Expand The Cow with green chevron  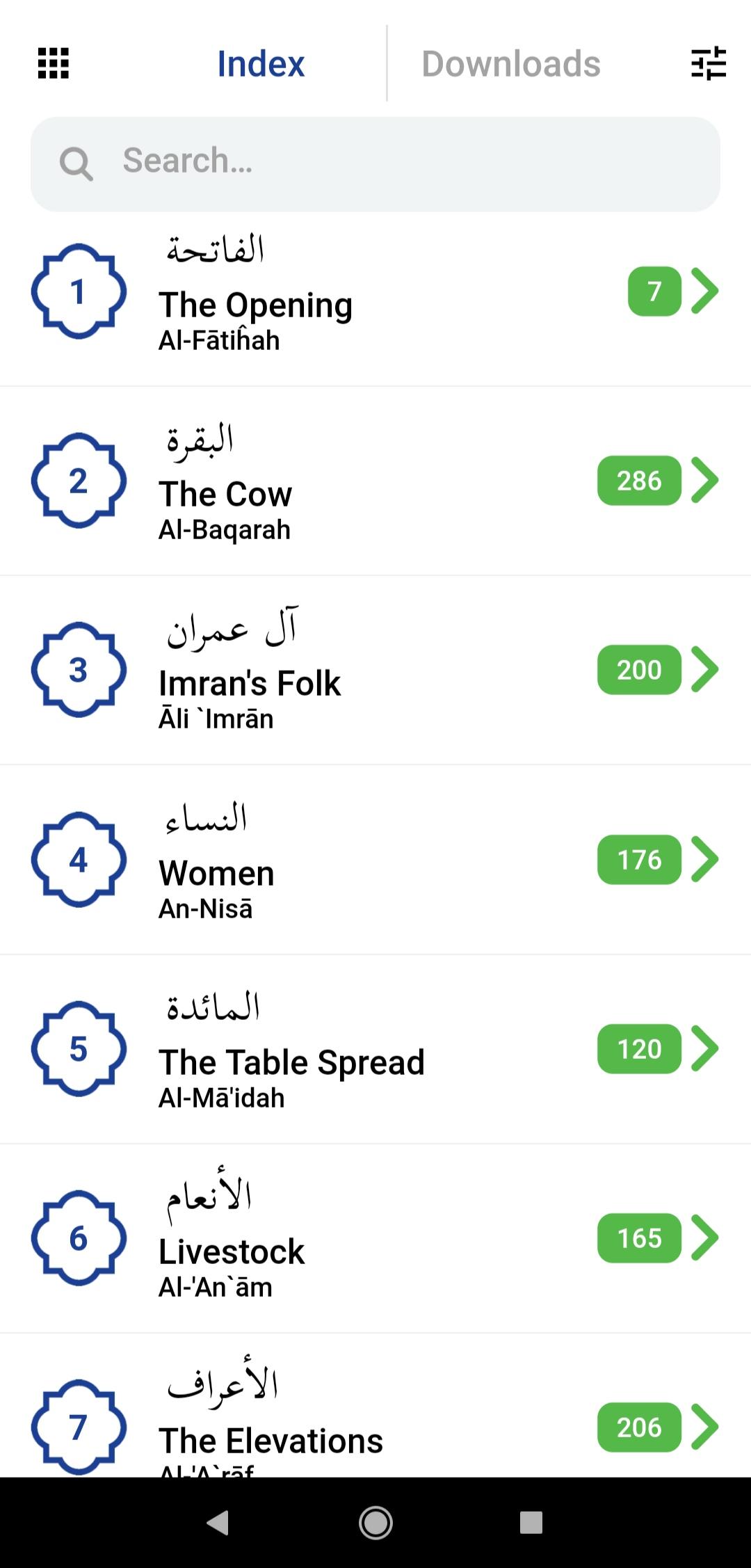[705, 480]
